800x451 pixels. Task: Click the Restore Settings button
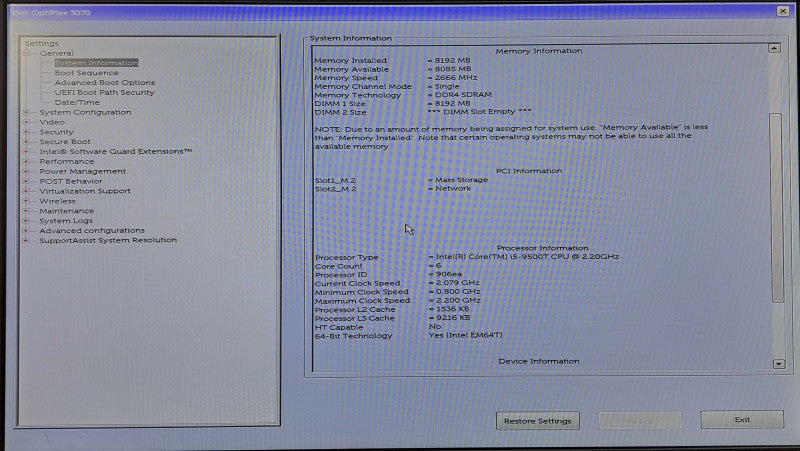[x=538, y=421]
